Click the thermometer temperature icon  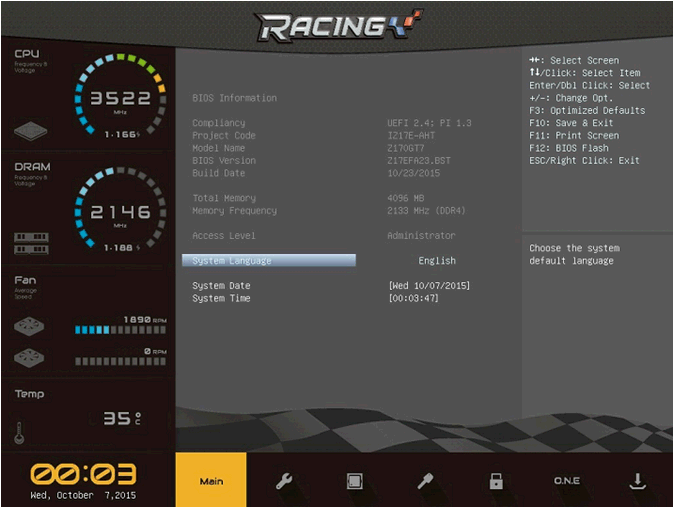[19, 432]
